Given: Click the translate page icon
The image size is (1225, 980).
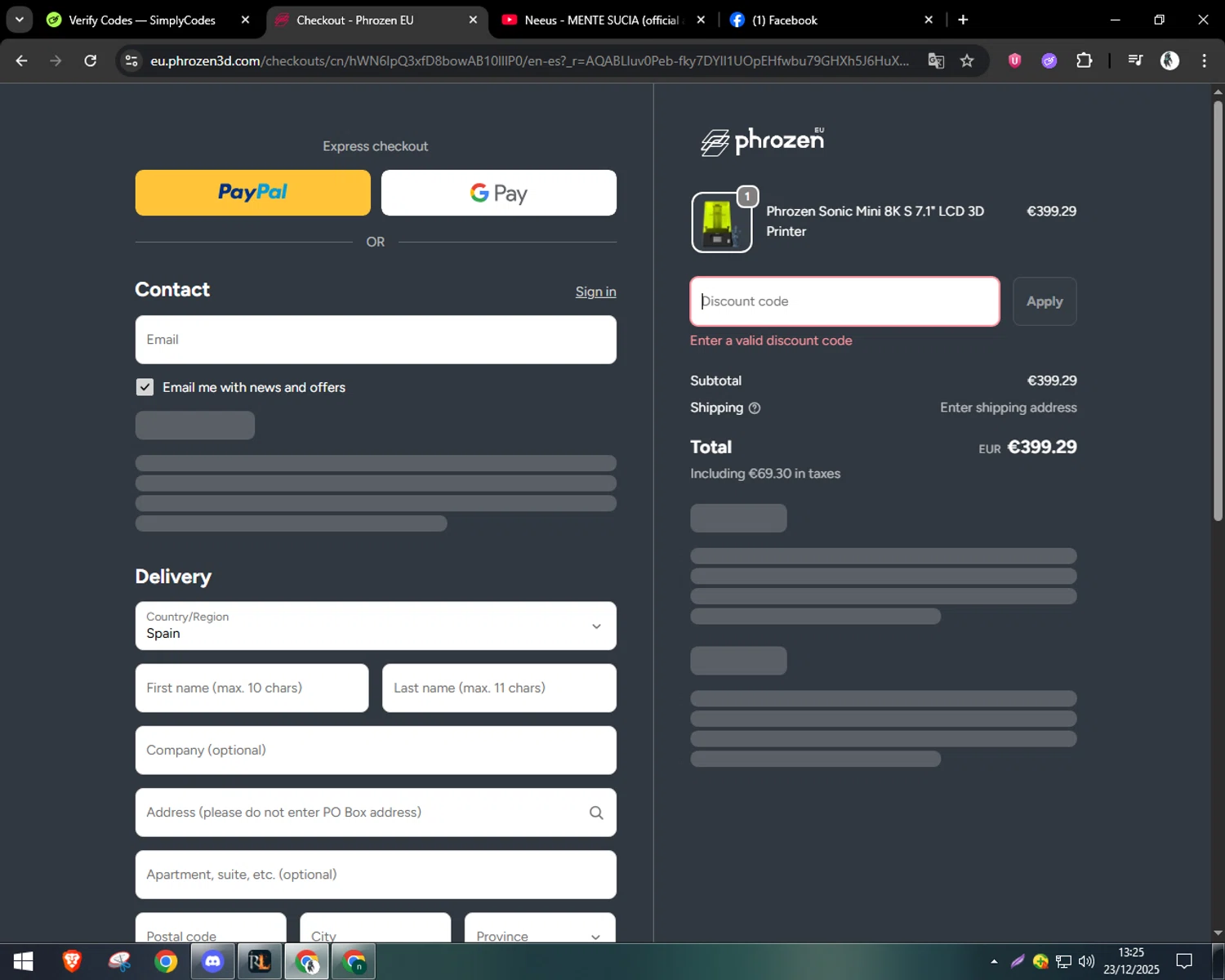Looking at the screenshot, I should (936, 60).
